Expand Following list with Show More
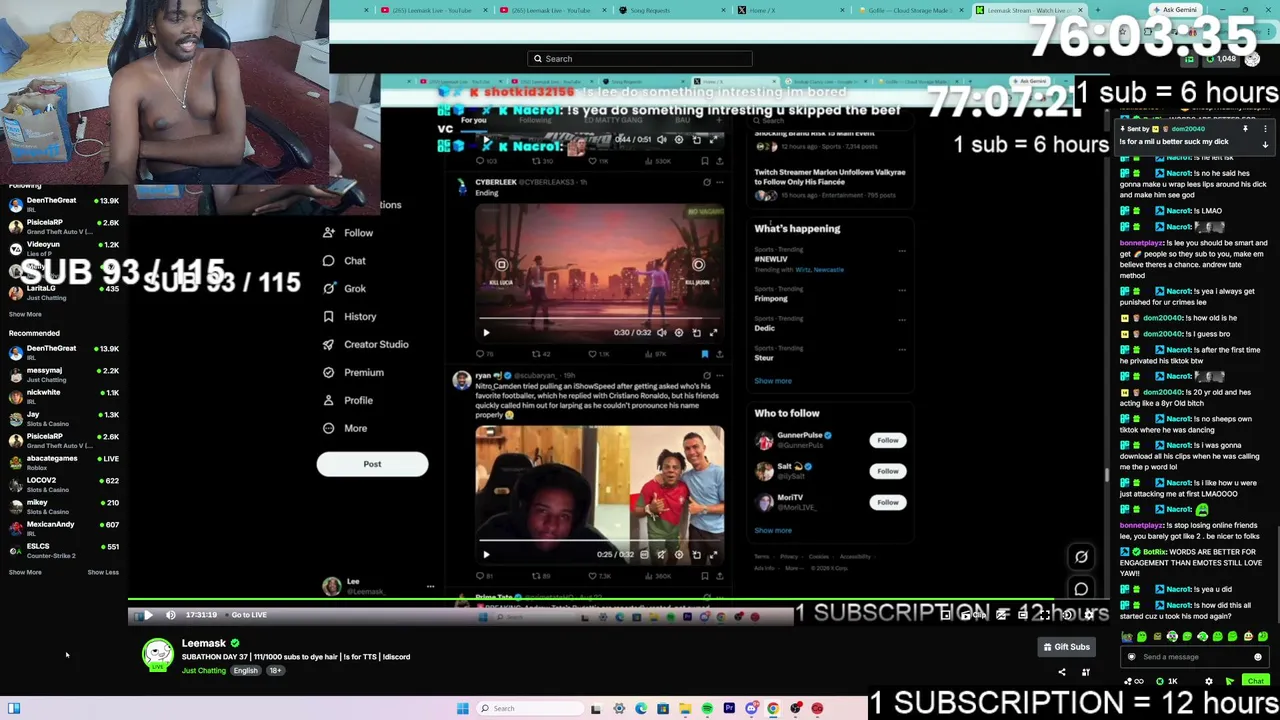 pyautogui.click(x=25, y=314)
